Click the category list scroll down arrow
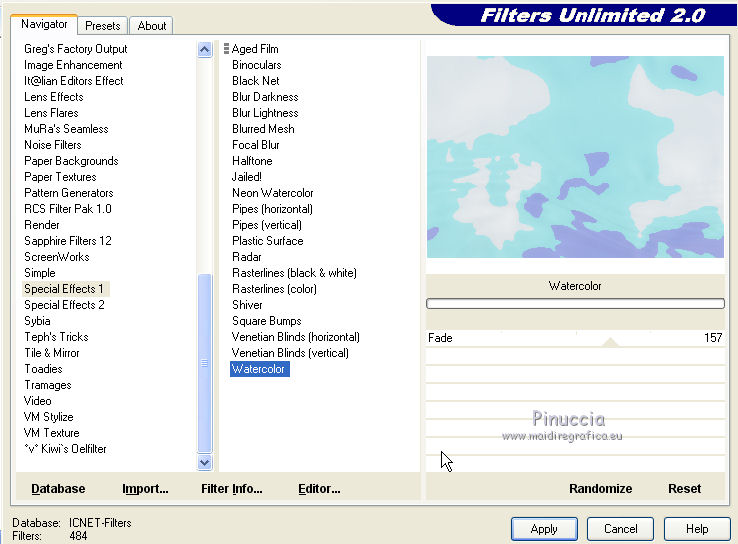 (205, 462)
